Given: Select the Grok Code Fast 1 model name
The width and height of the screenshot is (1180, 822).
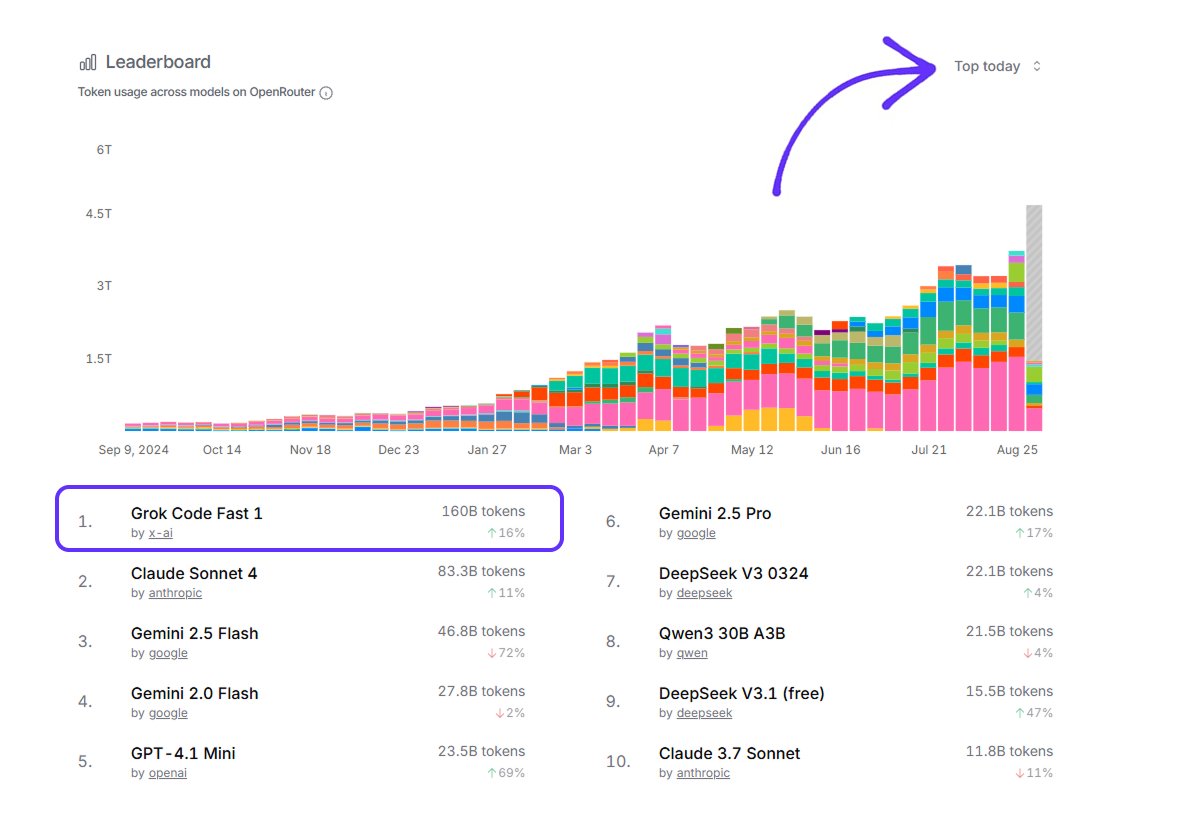Looking at the screenshot, I should (196, 513).
